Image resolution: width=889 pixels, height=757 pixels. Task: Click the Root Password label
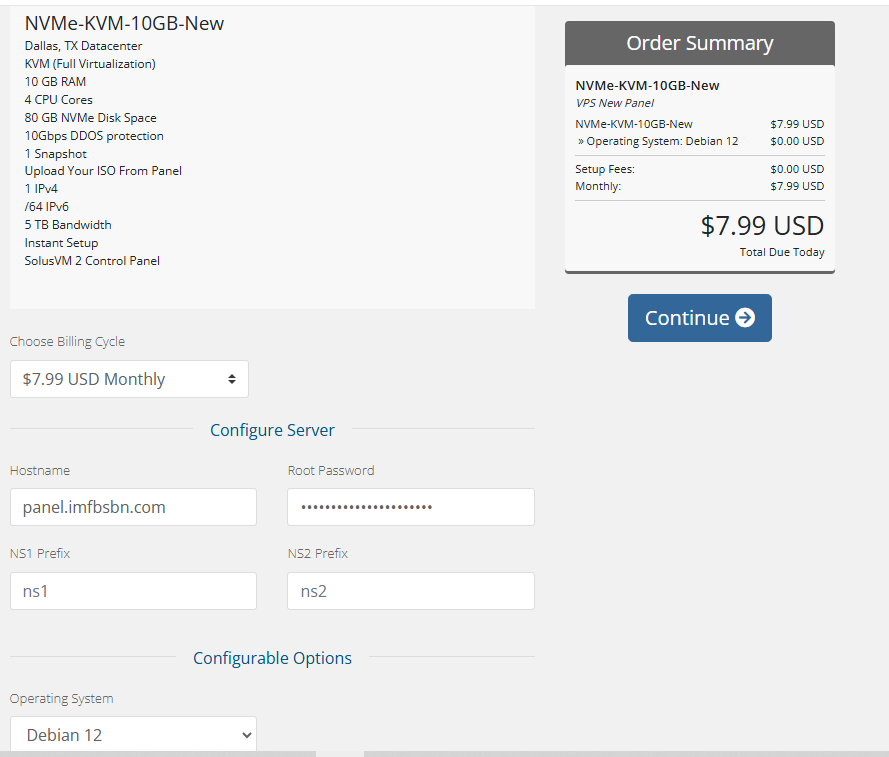click(x=331, y=470)
